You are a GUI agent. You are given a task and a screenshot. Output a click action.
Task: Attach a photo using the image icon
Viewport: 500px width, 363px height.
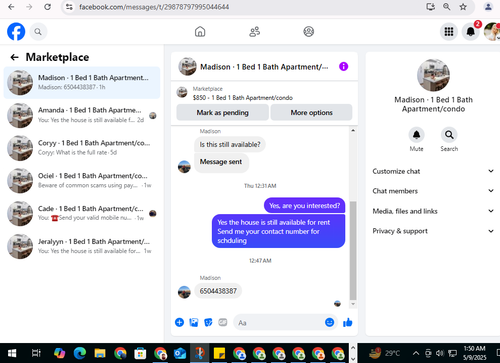[x=194, y=322]
